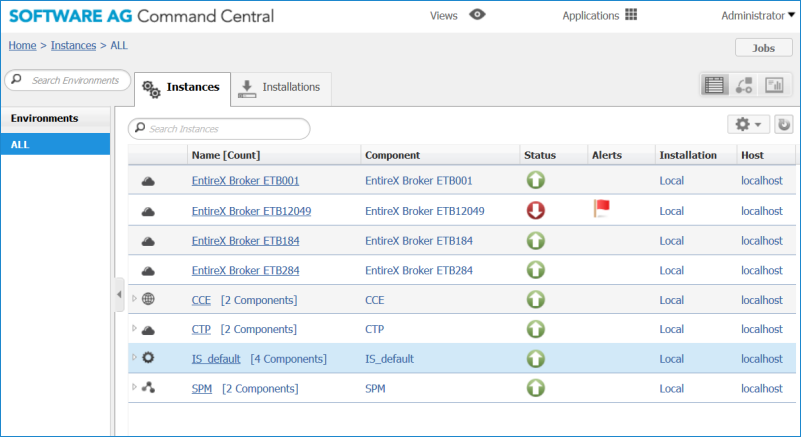801x437 pixels.
Task: Click the SPM green status icon
Action: coord(536,388)
